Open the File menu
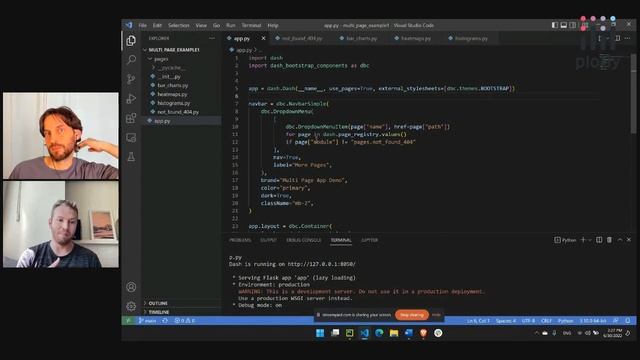The image size is (640, 360). 142,25
